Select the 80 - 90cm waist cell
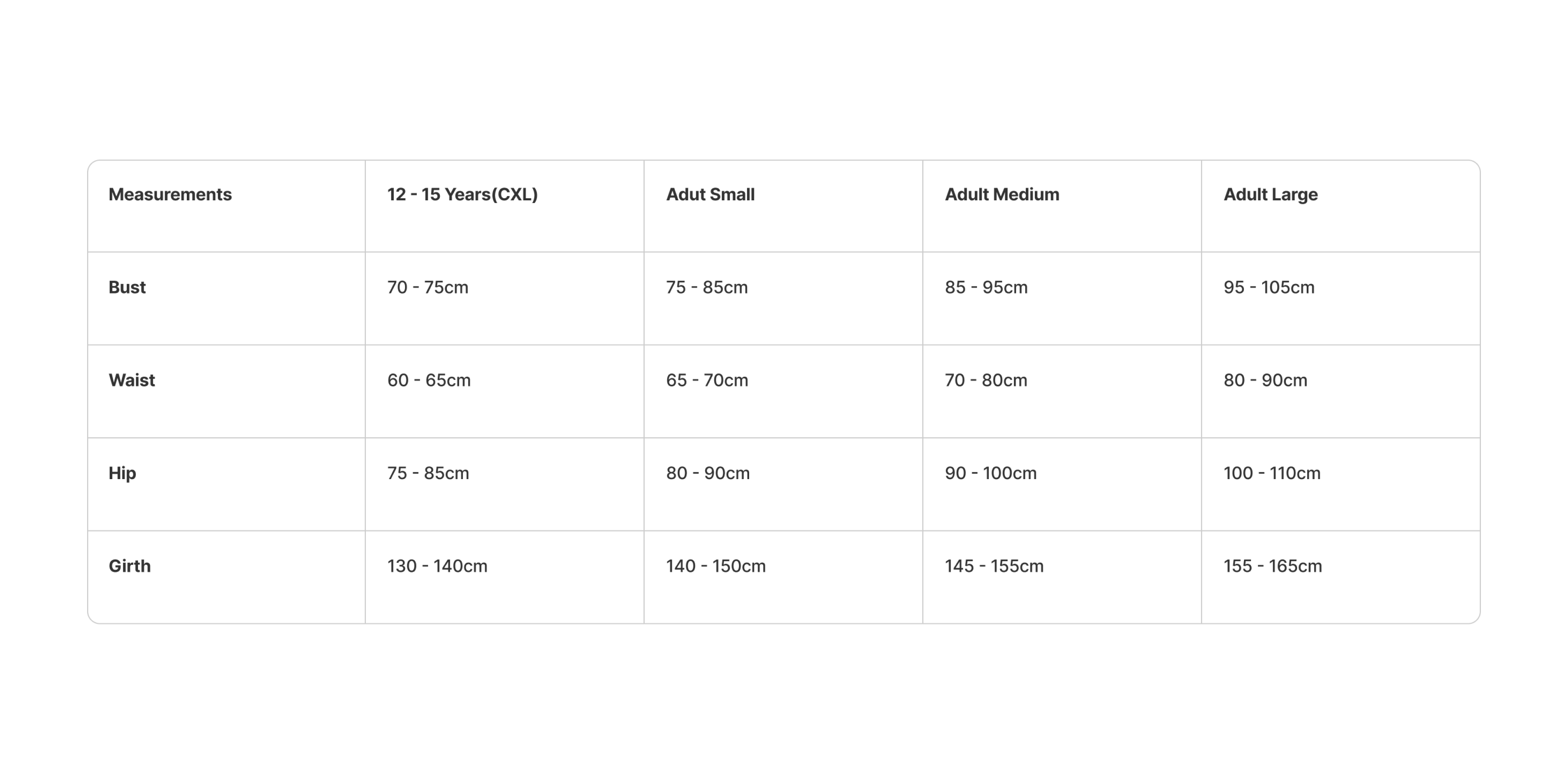 click(x=1265, y=380)
